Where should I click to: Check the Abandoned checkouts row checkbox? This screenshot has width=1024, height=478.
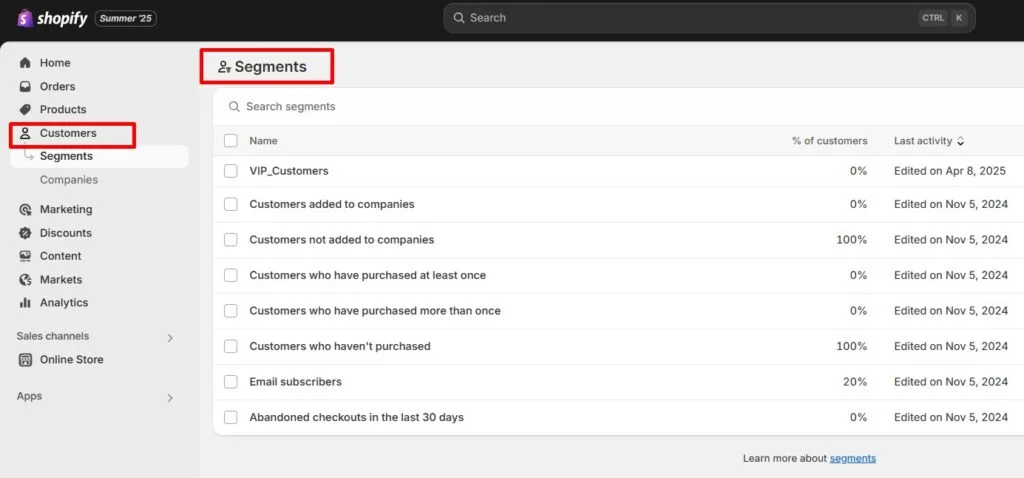231,417
